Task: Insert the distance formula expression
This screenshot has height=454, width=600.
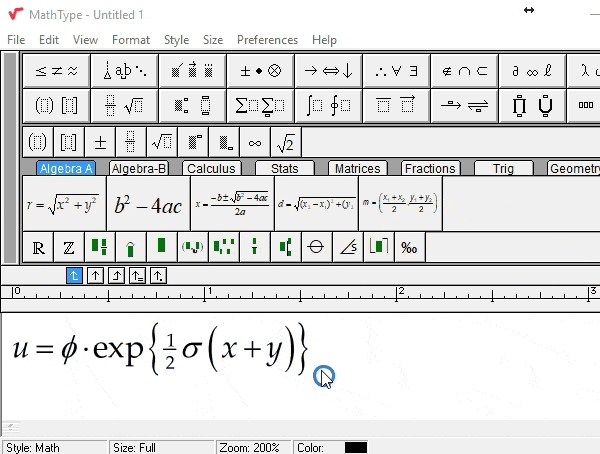Action: (x=317, y=204)
